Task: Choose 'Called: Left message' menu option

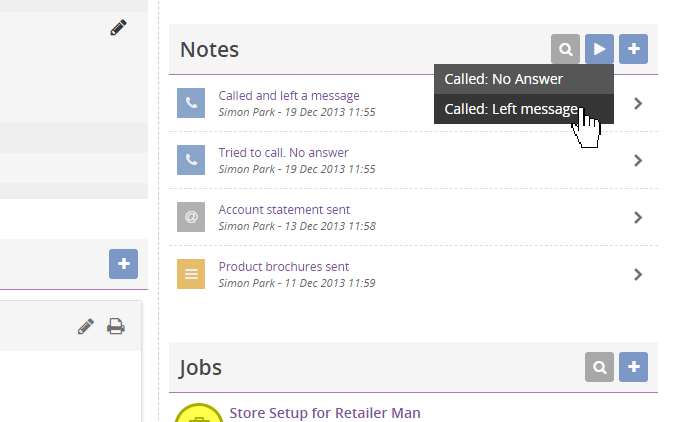Action: [x=524, y=109]
